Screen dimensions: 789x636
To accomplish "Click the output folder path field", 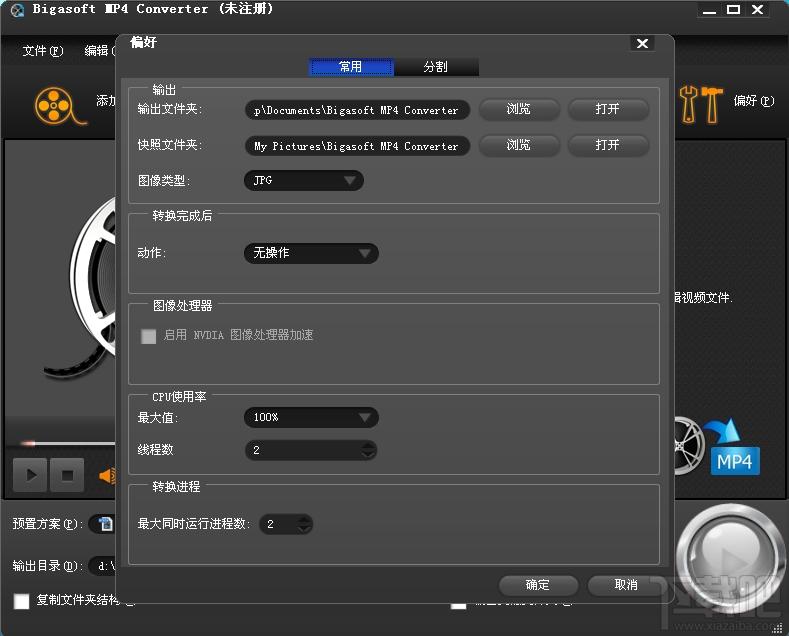I will [x=357, y=110].
